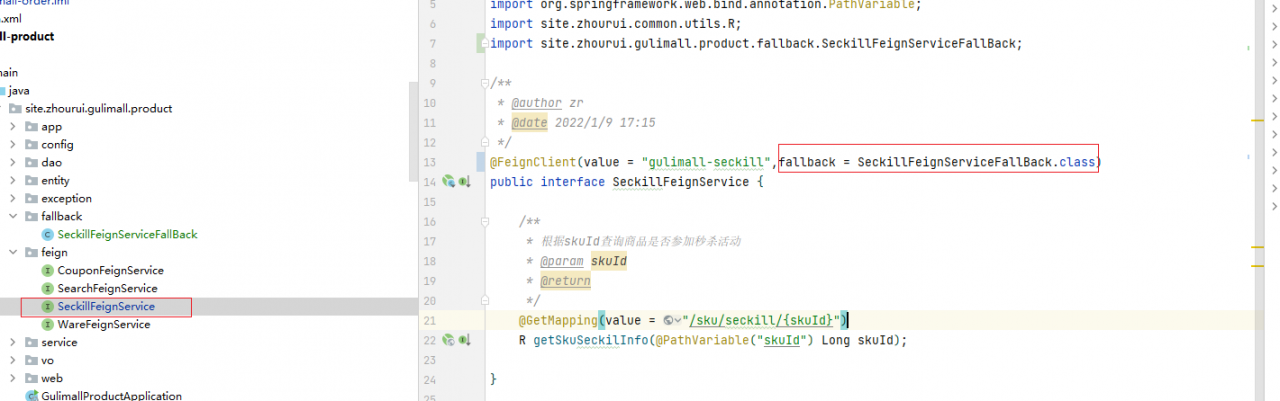Click the interface icon beside SearchFeignService
The width and height of the screenshot is (1280, 401).
[x=47, y=288]
